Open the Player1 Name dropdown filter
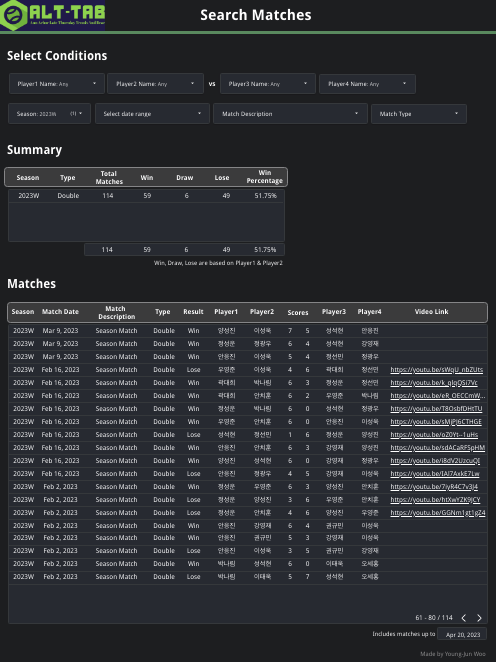This screenshot has width=496, height=662. tap(57, 84)
